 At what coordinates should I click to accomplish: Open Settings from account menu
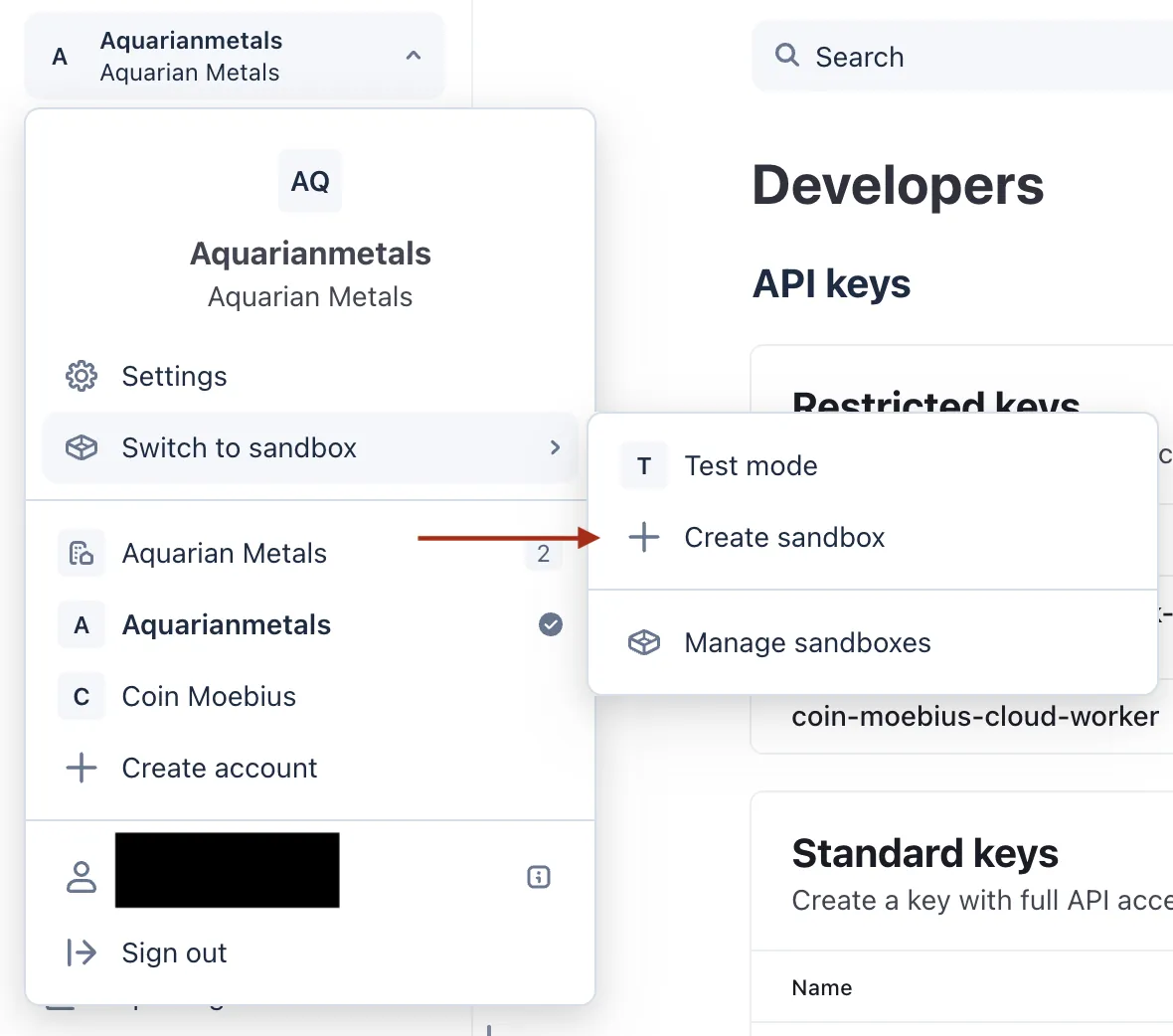point(310,376)
